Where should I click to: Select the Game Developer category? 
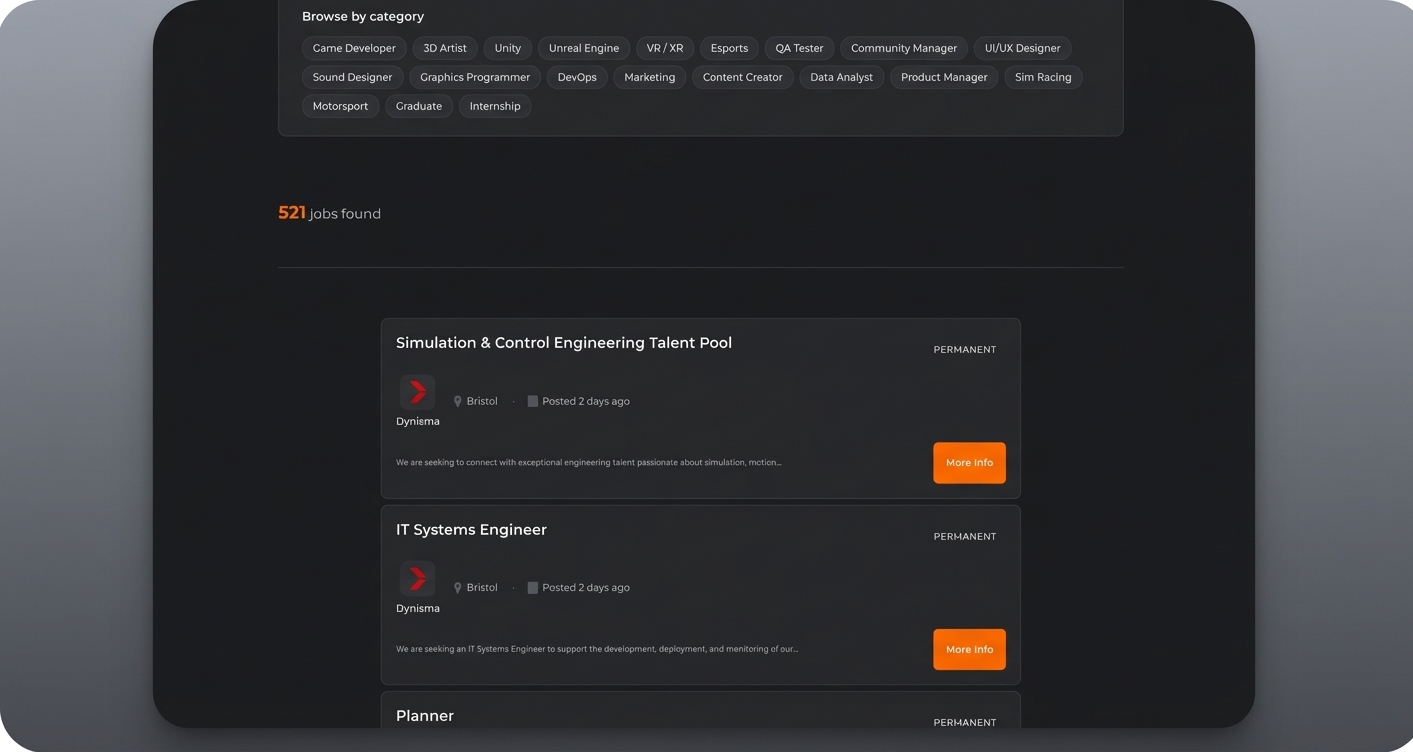tap(353, 47)
